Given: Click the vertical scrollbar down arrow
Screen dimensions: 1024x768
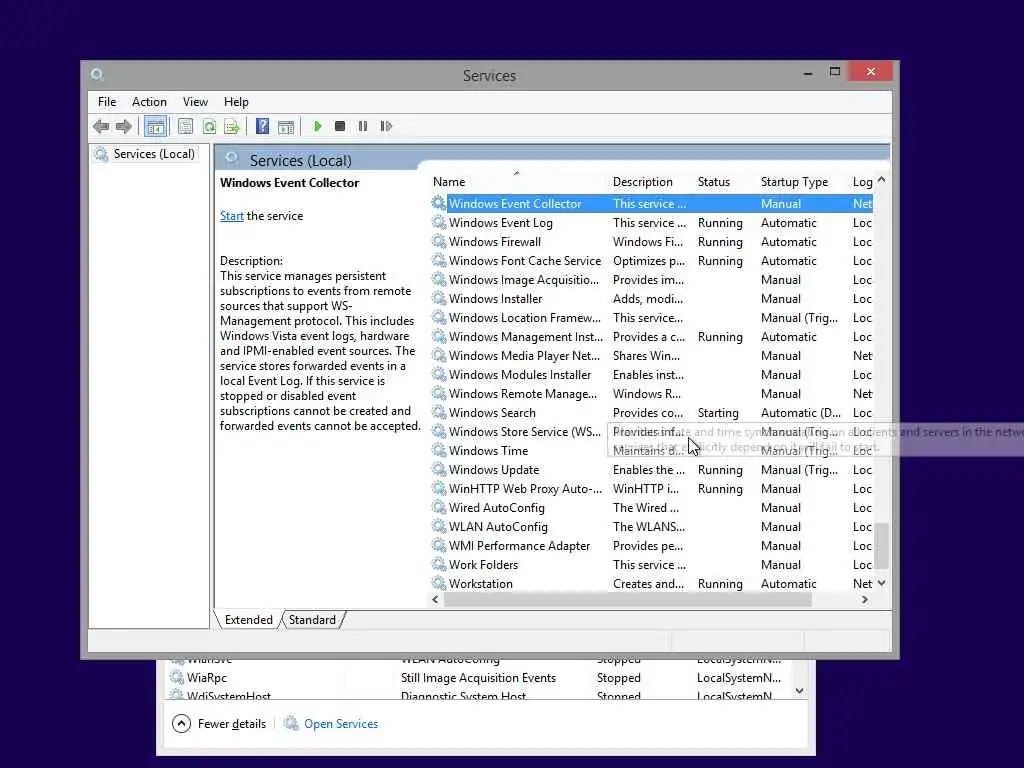Looking at the screenshot, I should (882, 583).
